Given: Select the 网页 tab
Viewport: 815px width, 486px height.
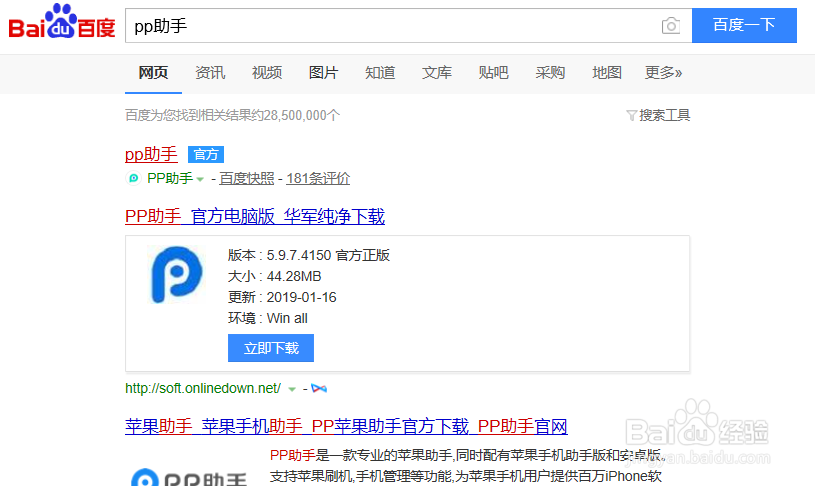Looking at the screenshot, I should point(153,72).
